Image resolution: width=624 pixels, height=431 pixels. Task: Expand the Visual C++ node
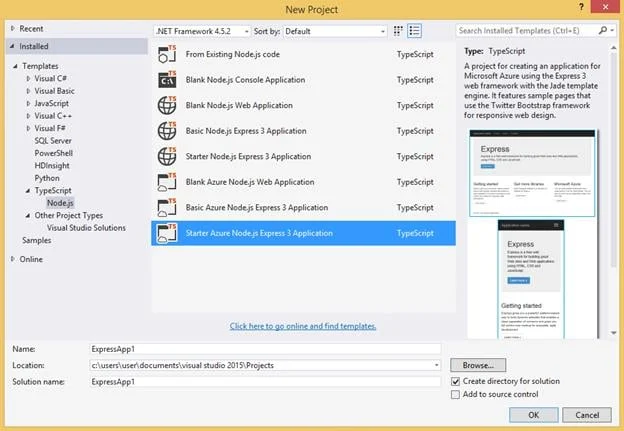click(28, 116)
